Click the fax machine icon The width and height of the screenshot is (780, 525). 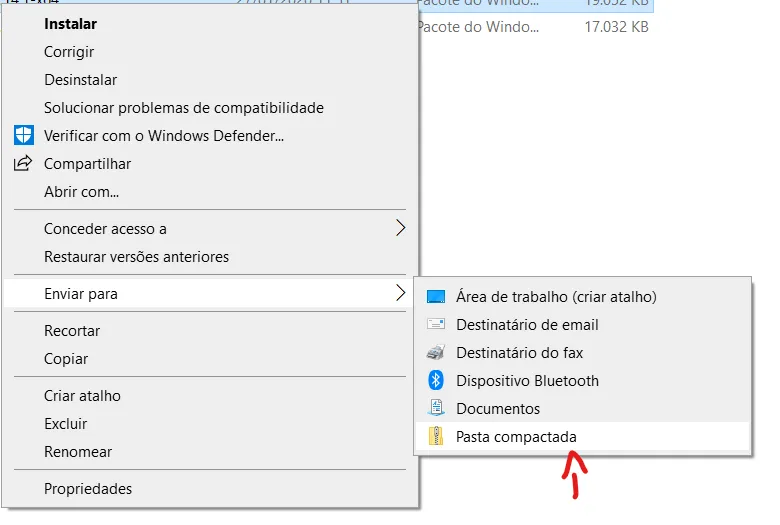coord(435,353)
